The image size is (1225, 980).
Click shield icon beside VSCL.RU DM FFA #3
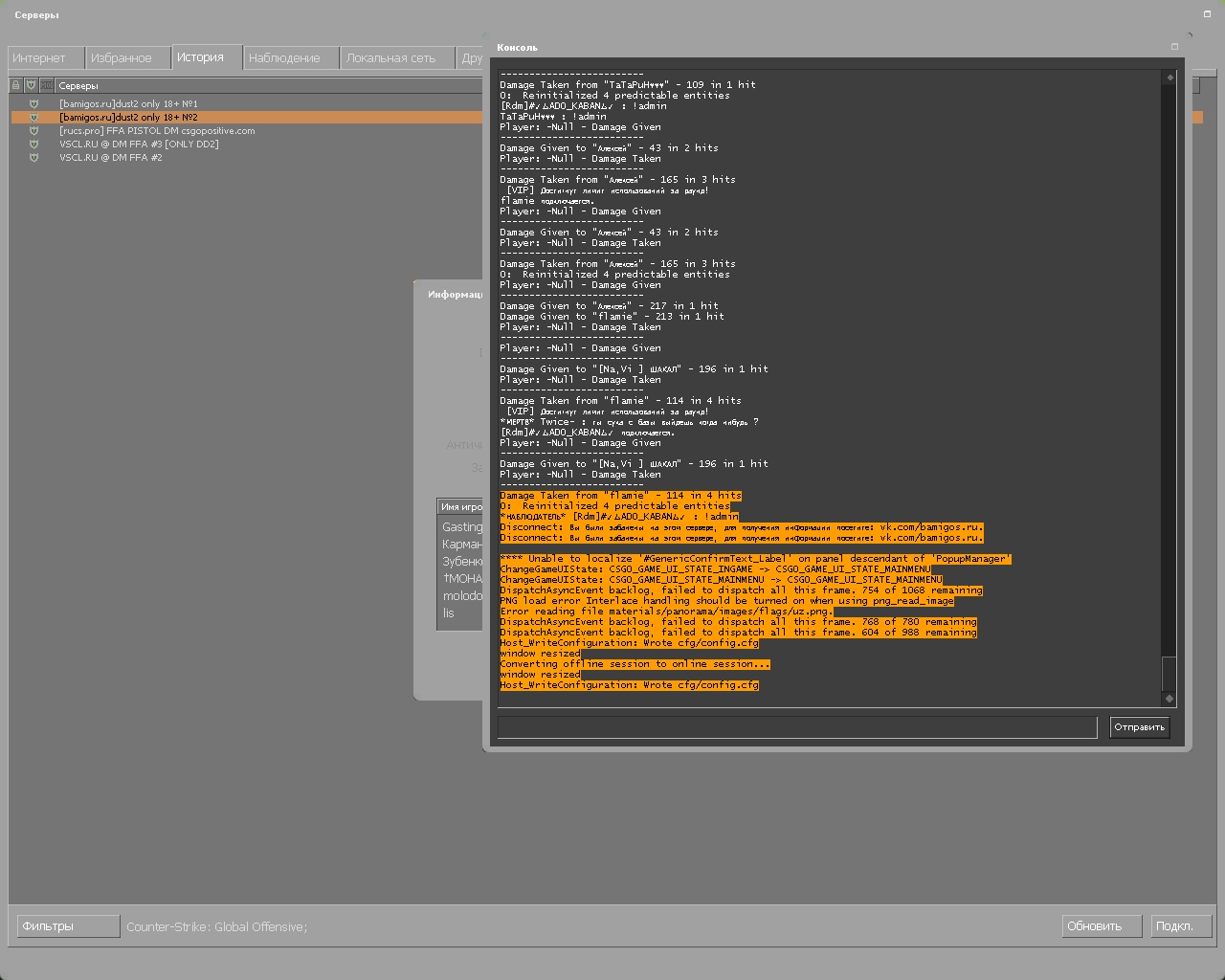[x=33, y=145]
